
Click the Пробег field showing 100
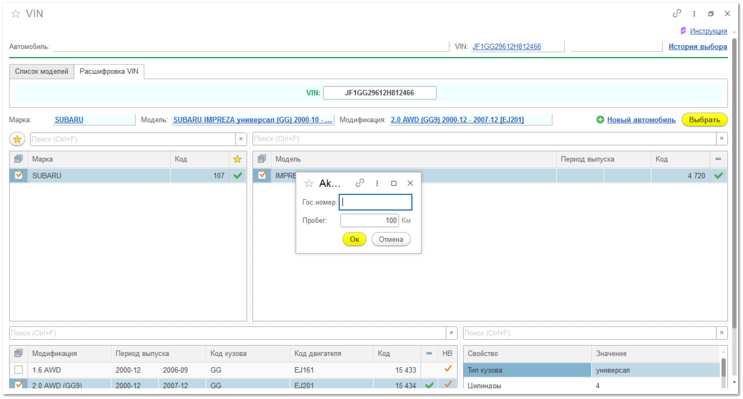[x=369, y=220]
